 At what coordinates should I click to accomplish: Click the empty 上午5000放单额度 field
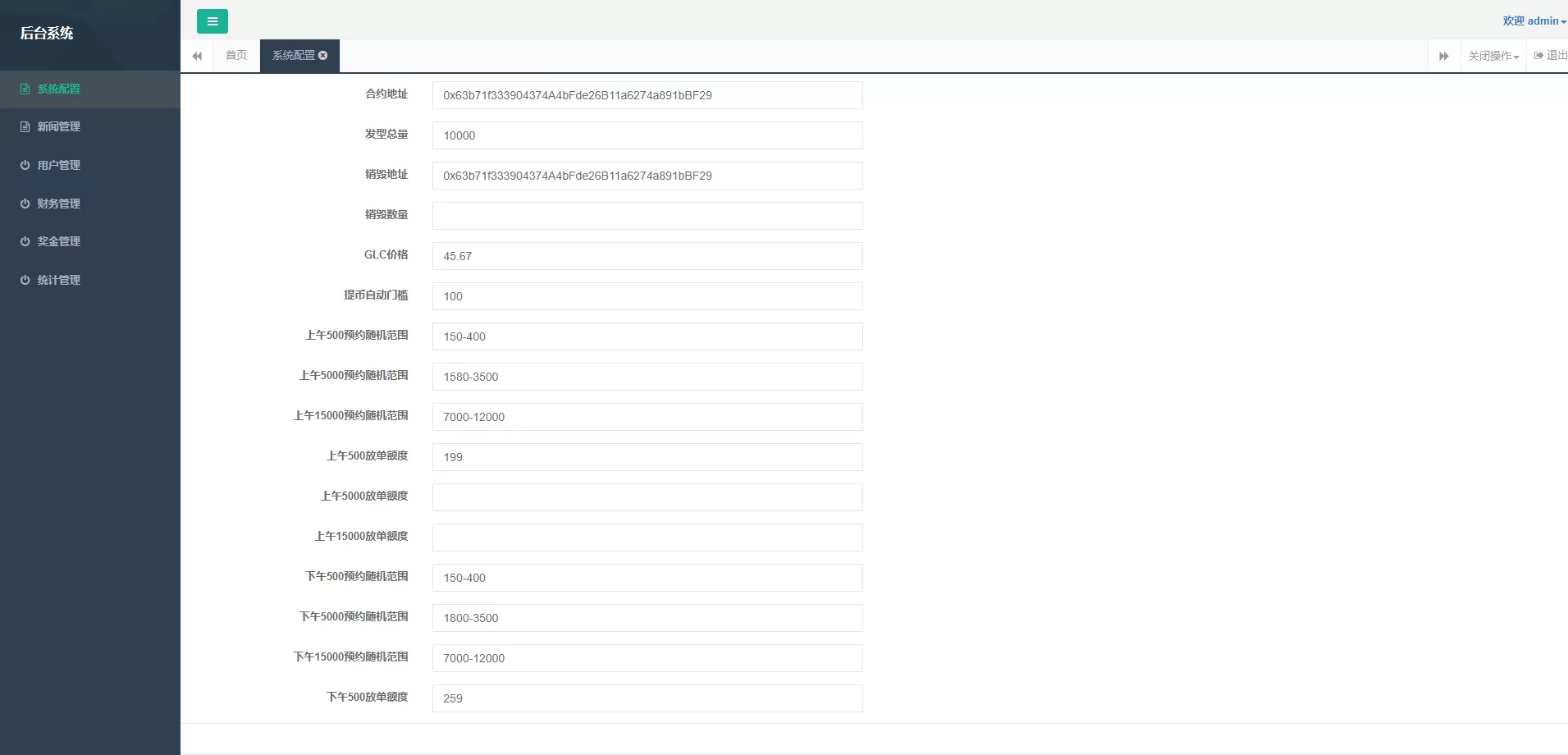point(647,497)
